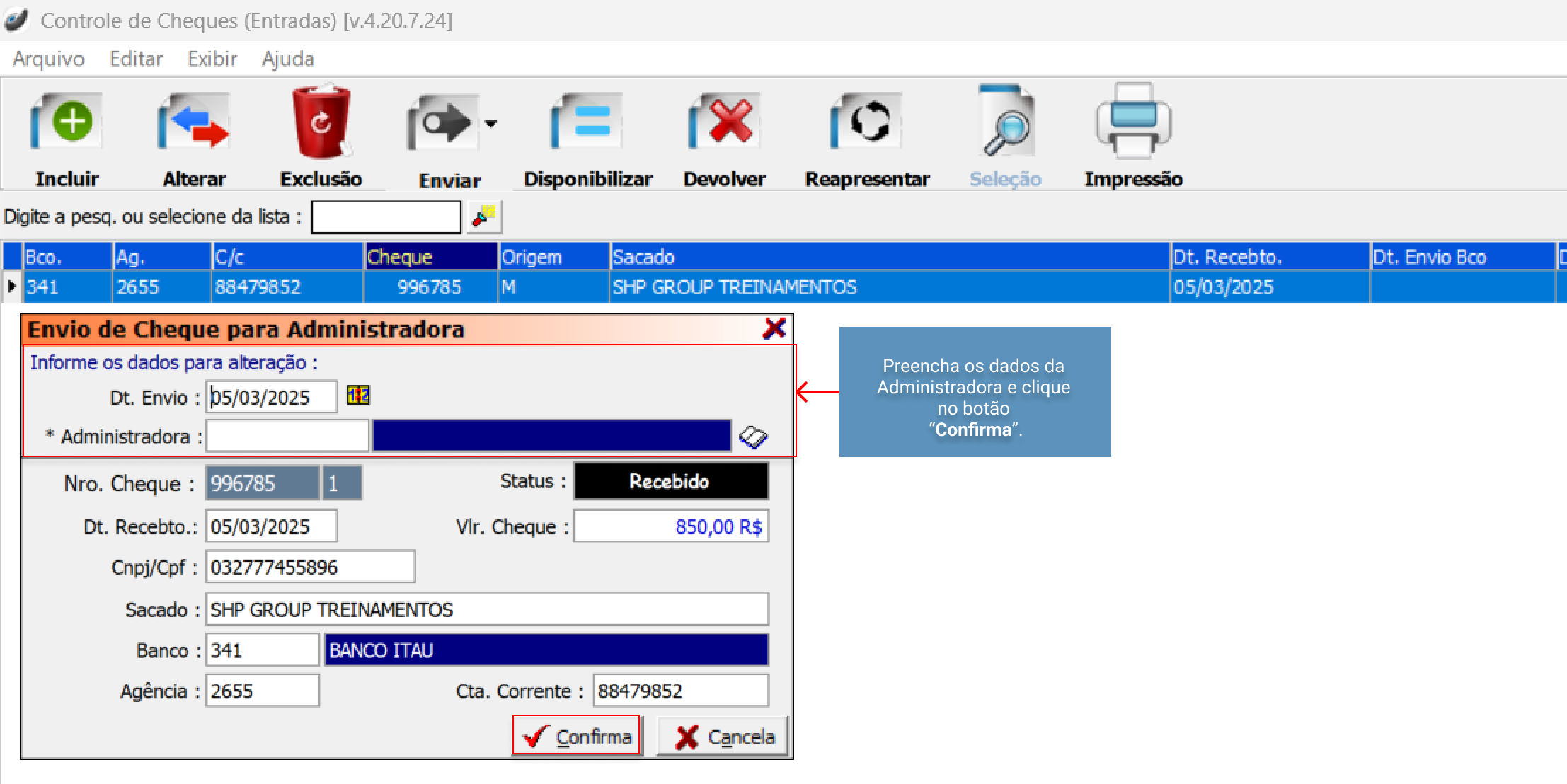Sort by the Sacado column header
The height and width of the screenshot is (784, 1567).
point(888,257)
